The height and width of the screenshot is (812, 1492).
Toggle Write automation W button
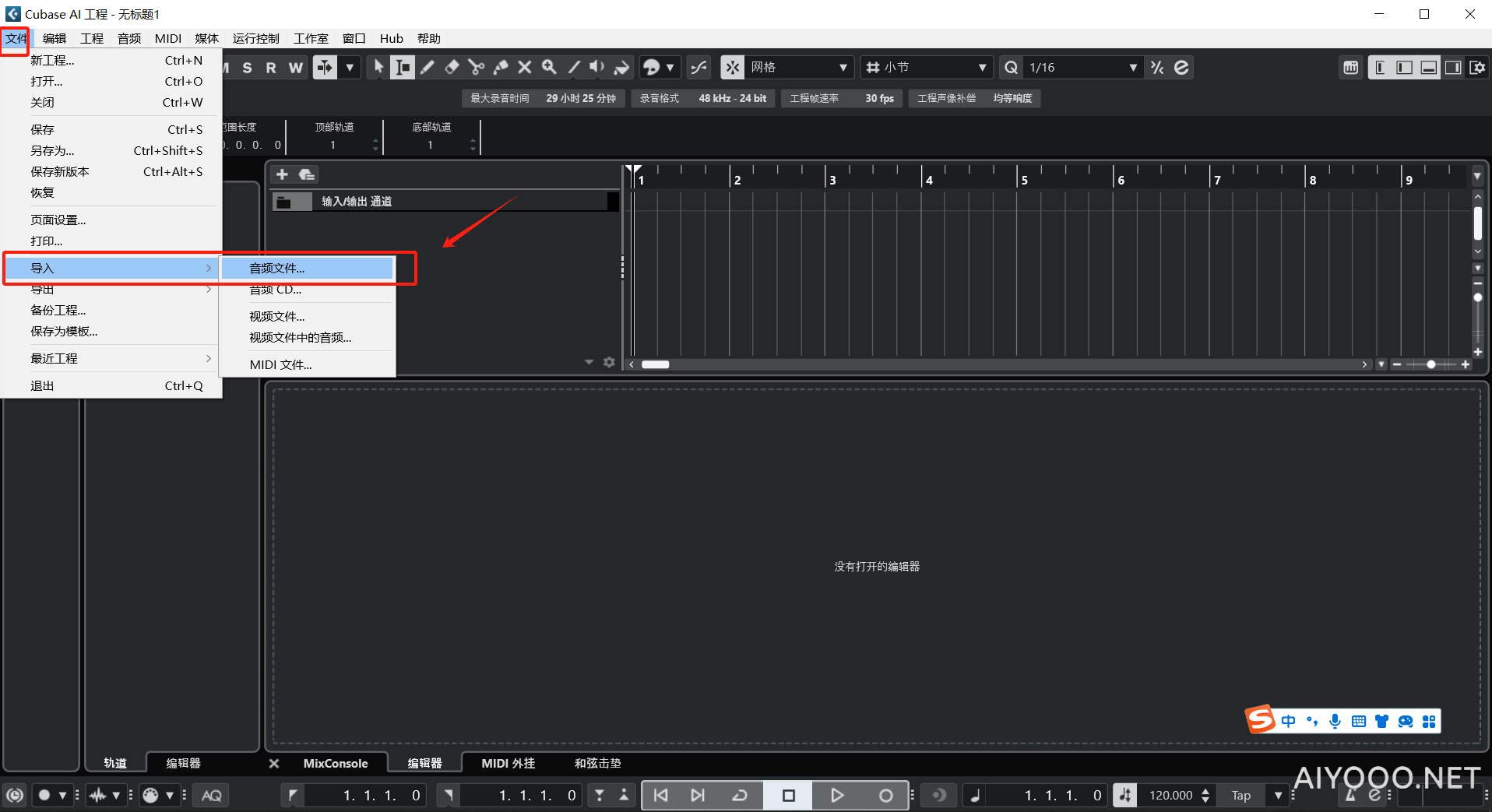[296, 68]
